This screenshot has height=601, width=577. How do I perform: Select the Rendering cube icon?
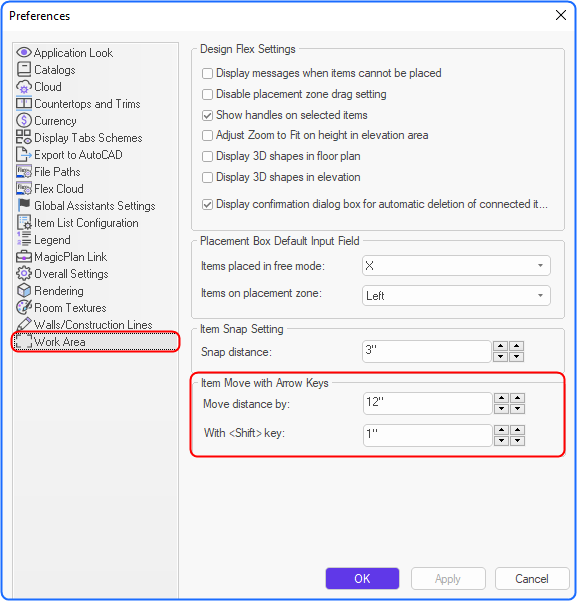pos(24,291)
